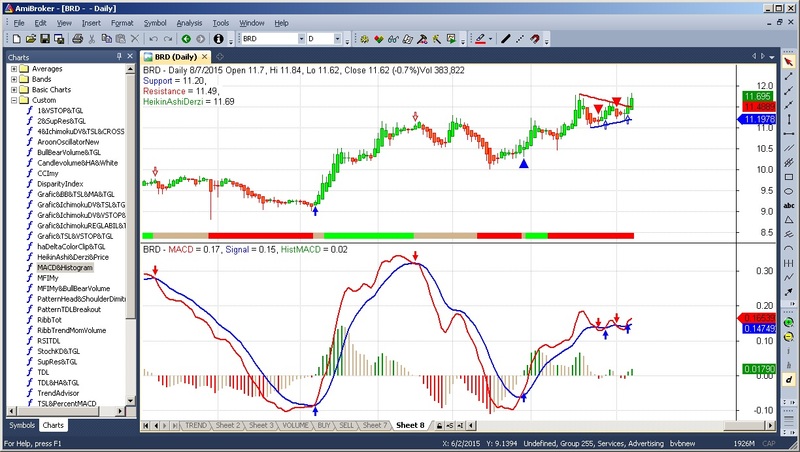Image resolution: width=800 pixels, height=452 pixels.
Task: Select AroonOscillatorNew formula
Action: 68,142
